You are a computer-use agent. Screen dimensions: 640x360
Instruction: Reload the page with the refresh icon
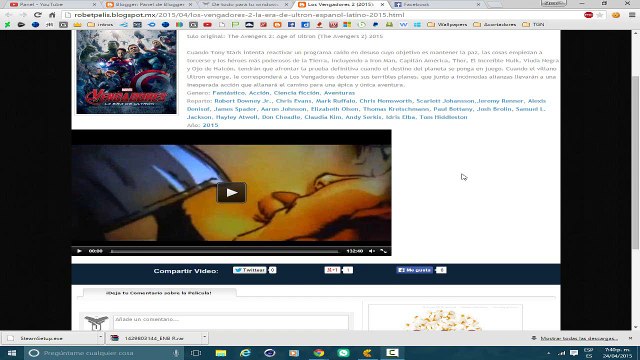[x=38, y=15]
